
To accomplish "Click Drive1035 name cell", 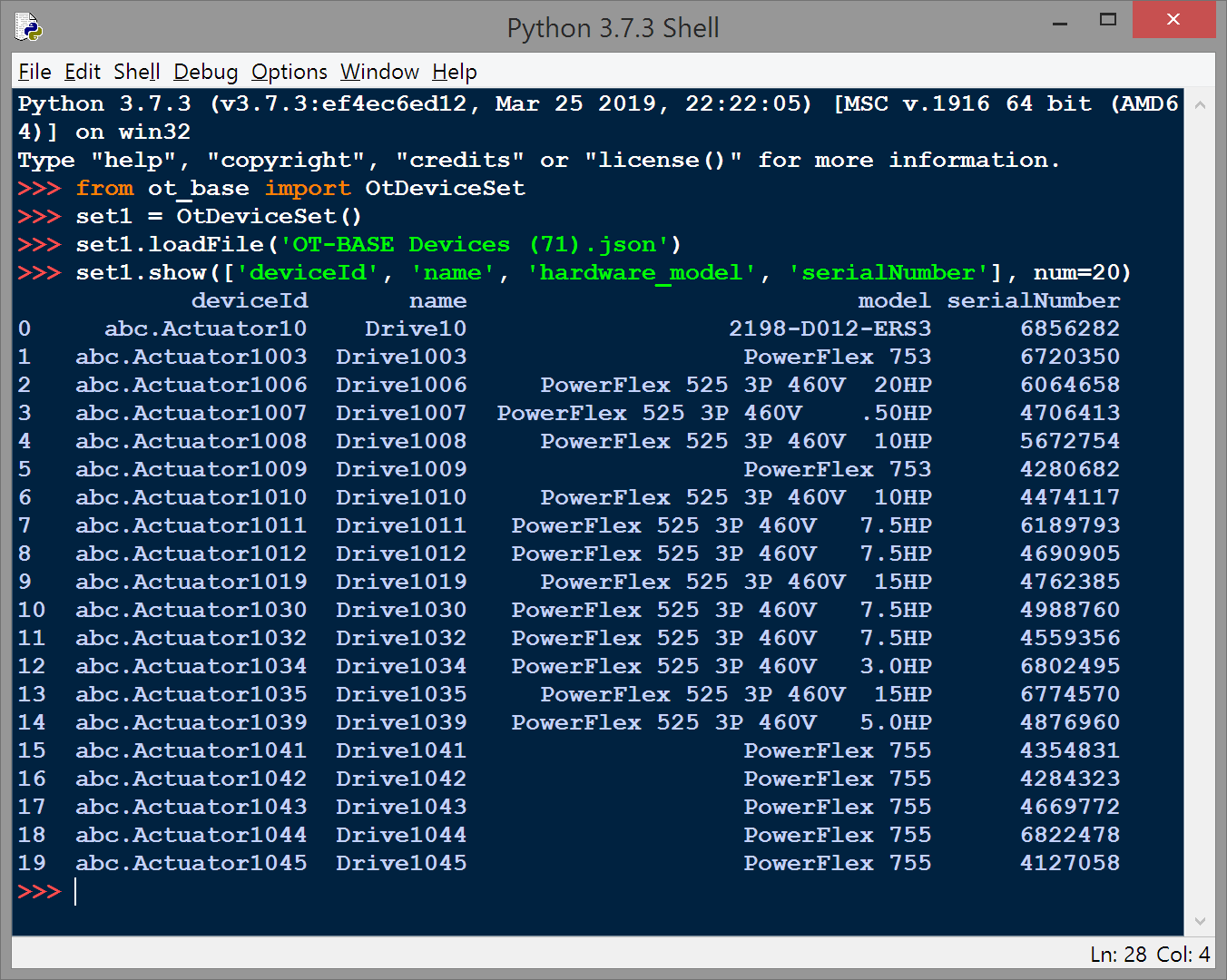I will (401, 694).
